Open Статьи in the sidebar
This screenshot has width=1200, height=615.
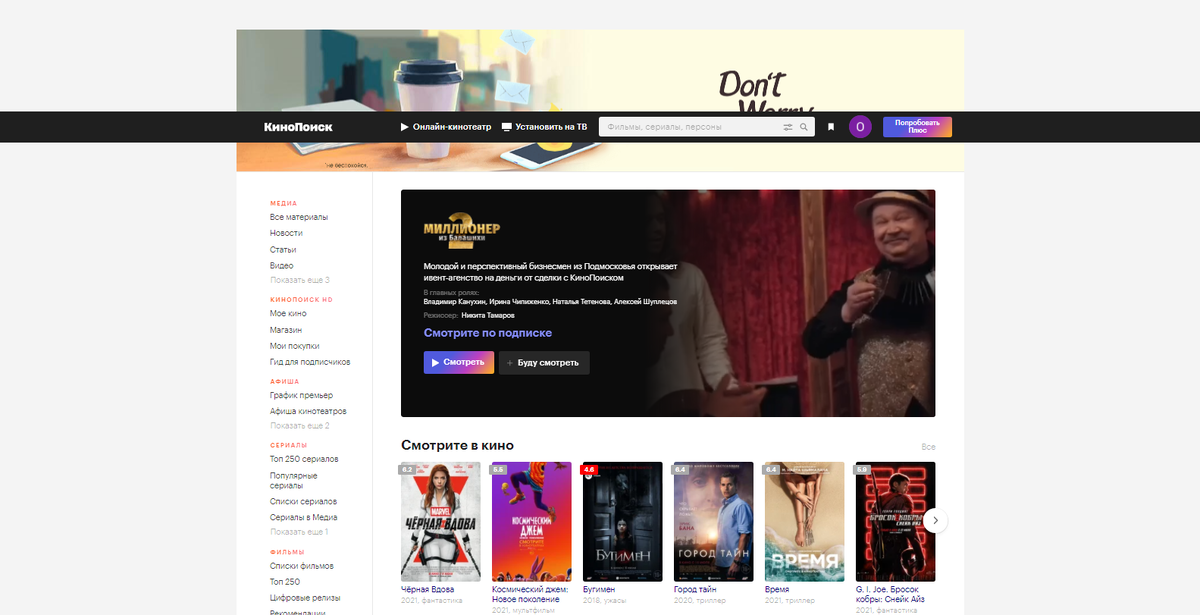tap(283, 250)
